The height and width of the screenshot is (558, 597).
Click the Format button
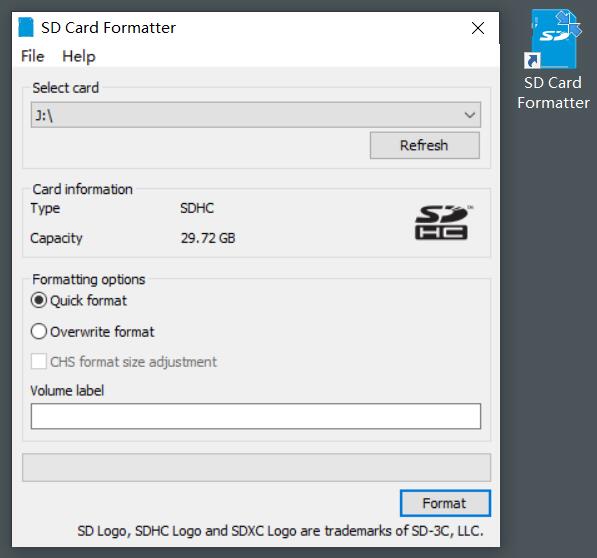coord(445,503)
